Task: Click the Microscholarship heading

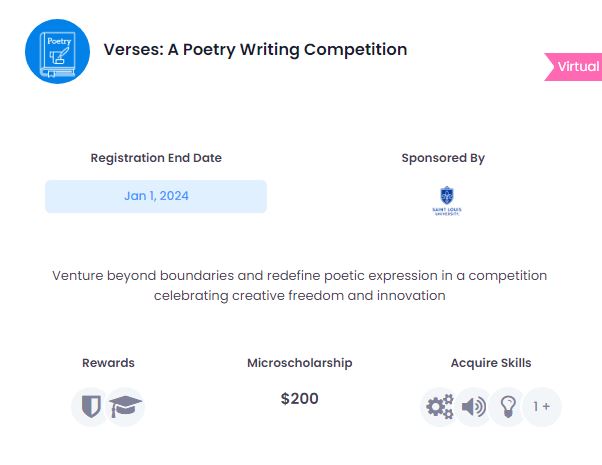Action: (299, 363)
